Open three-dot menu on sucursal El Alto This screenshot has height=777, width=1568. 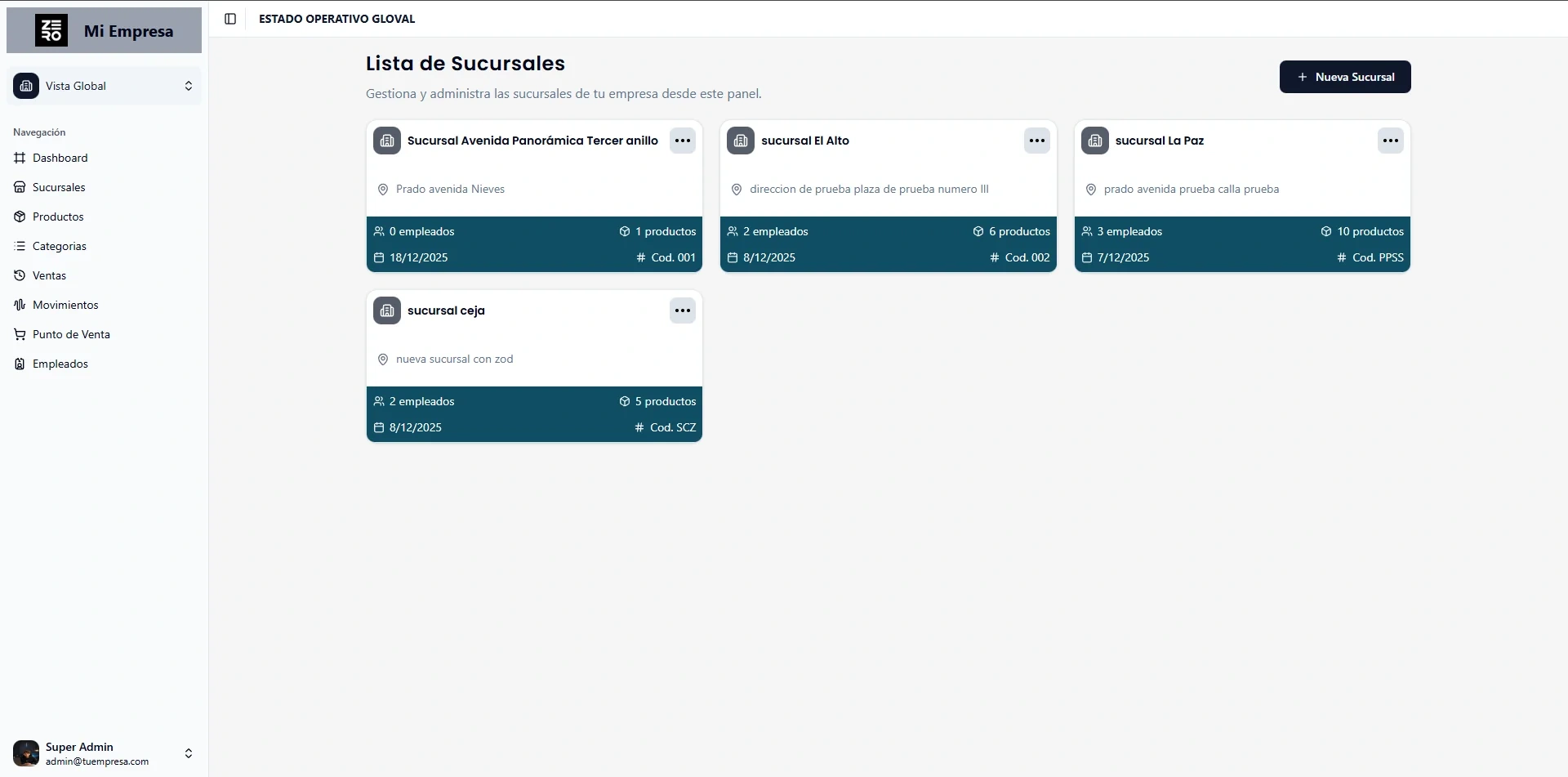pyautogui.click(x=1036, y=141)
